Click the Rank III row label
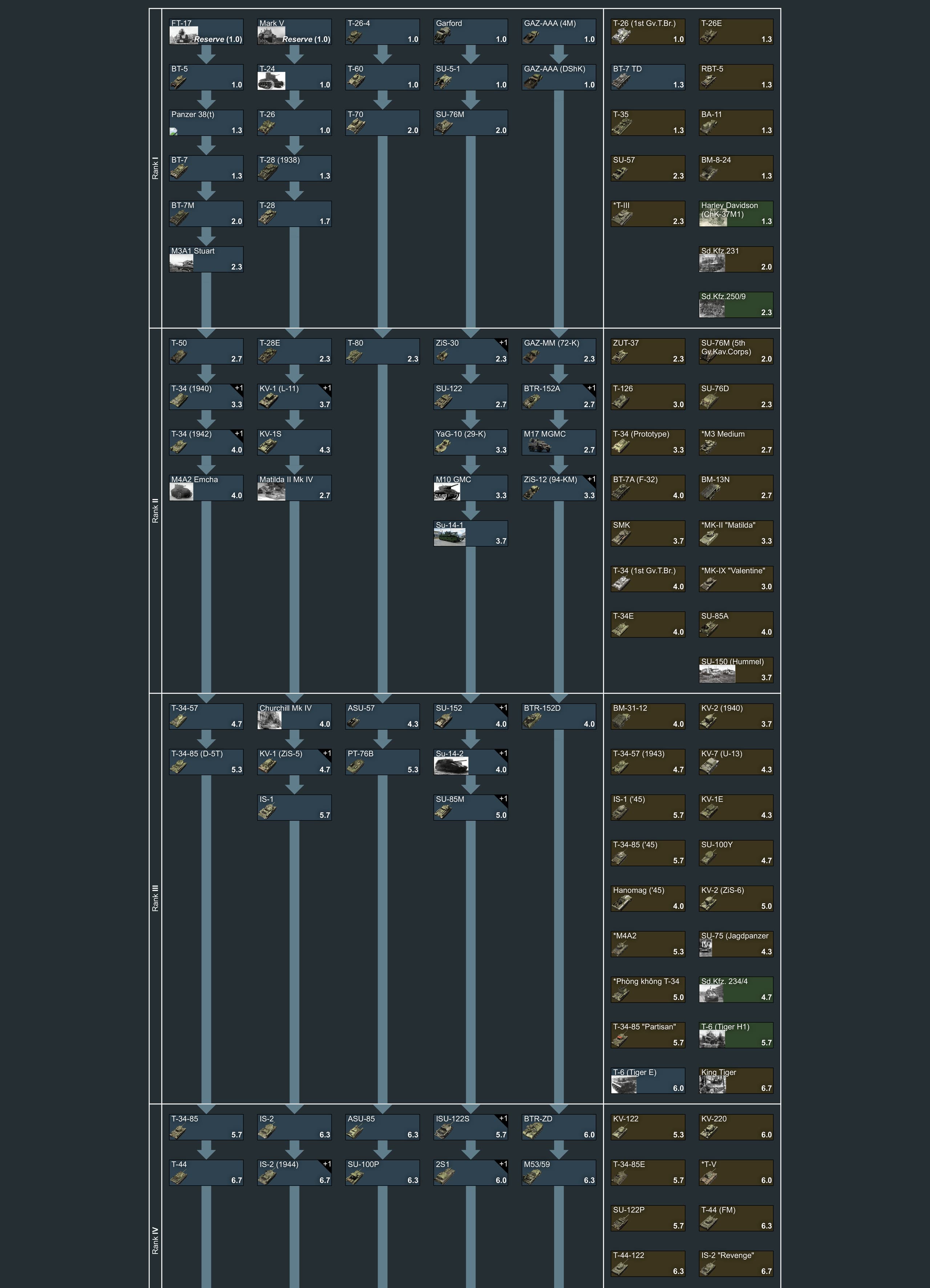Viewport: 930px width, 1288px height. pyautogui.click(x=155, y=898)
